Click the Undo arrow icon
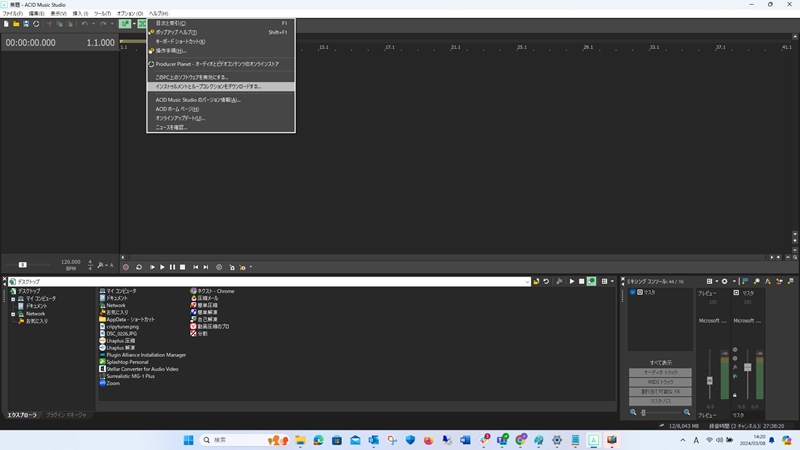 coord(85,24)
